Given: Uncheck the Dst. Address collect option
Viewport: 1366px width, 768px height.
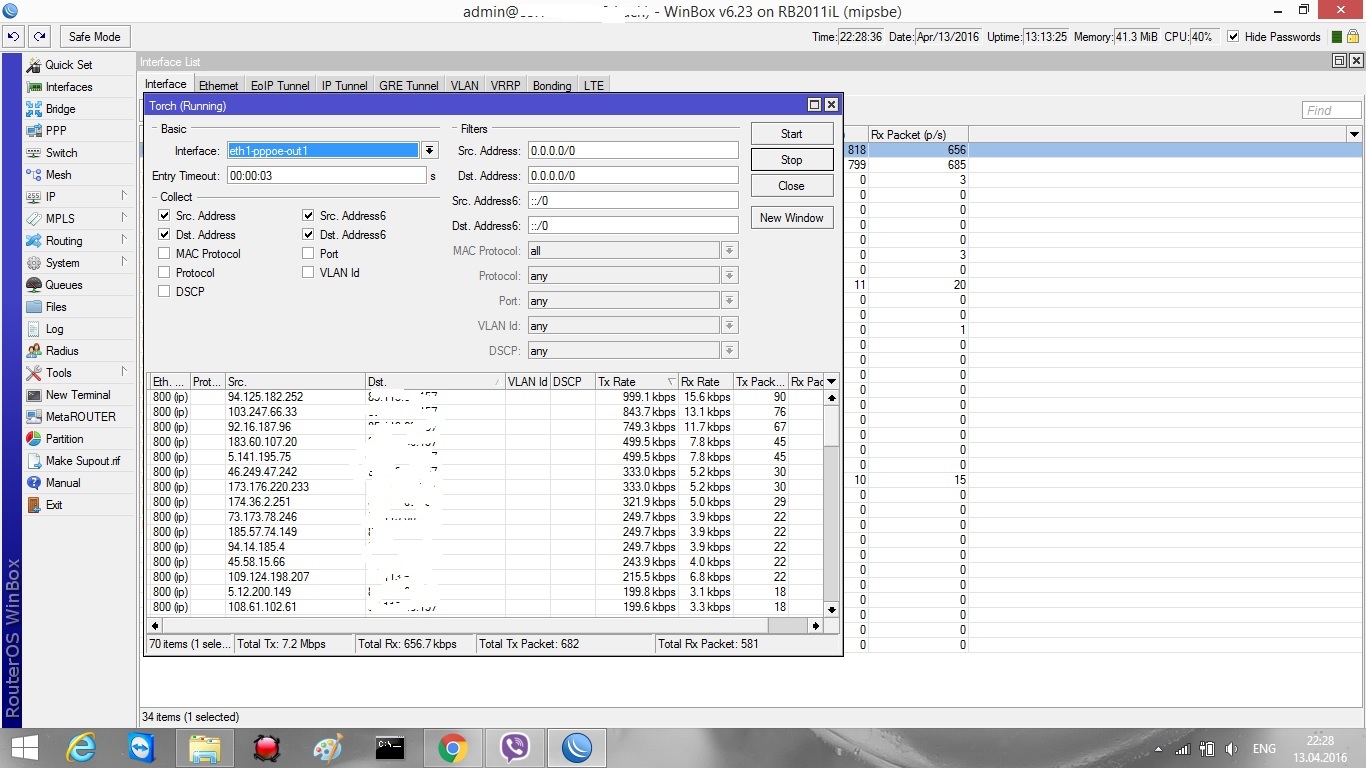Looking at the screenshot, I should [164, 235].
